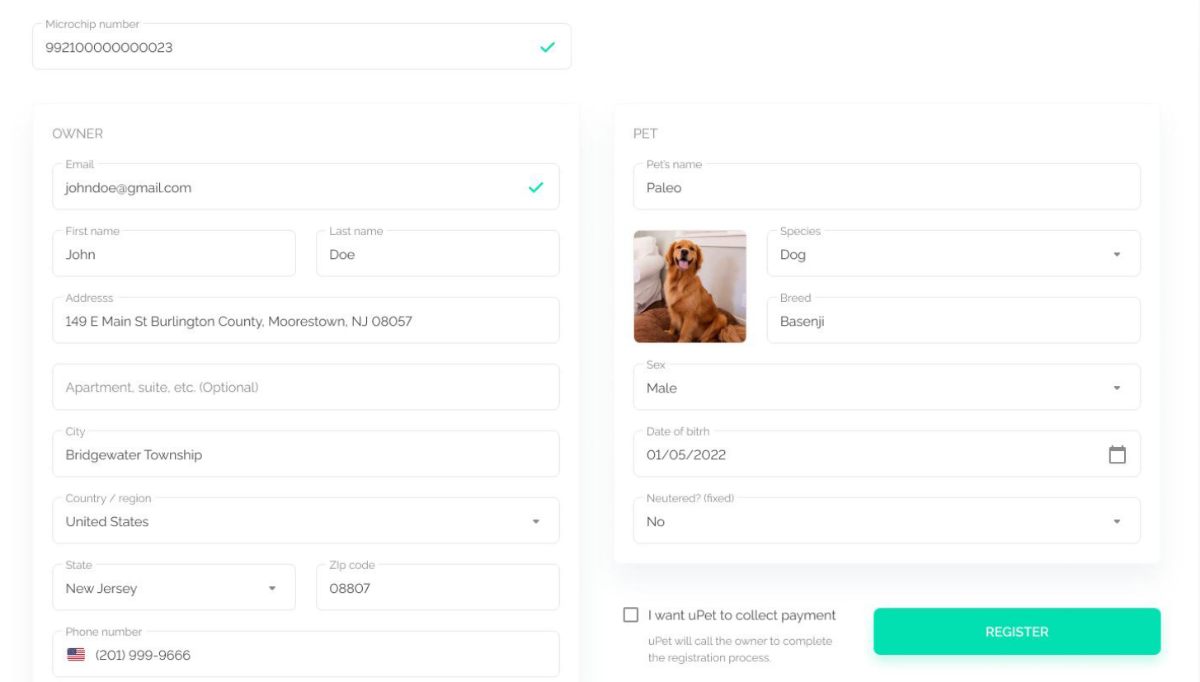Click the dropdown arrow on State field
Image resolution: width=1200 pixels, height=682 pixels.
pos(270,587)
